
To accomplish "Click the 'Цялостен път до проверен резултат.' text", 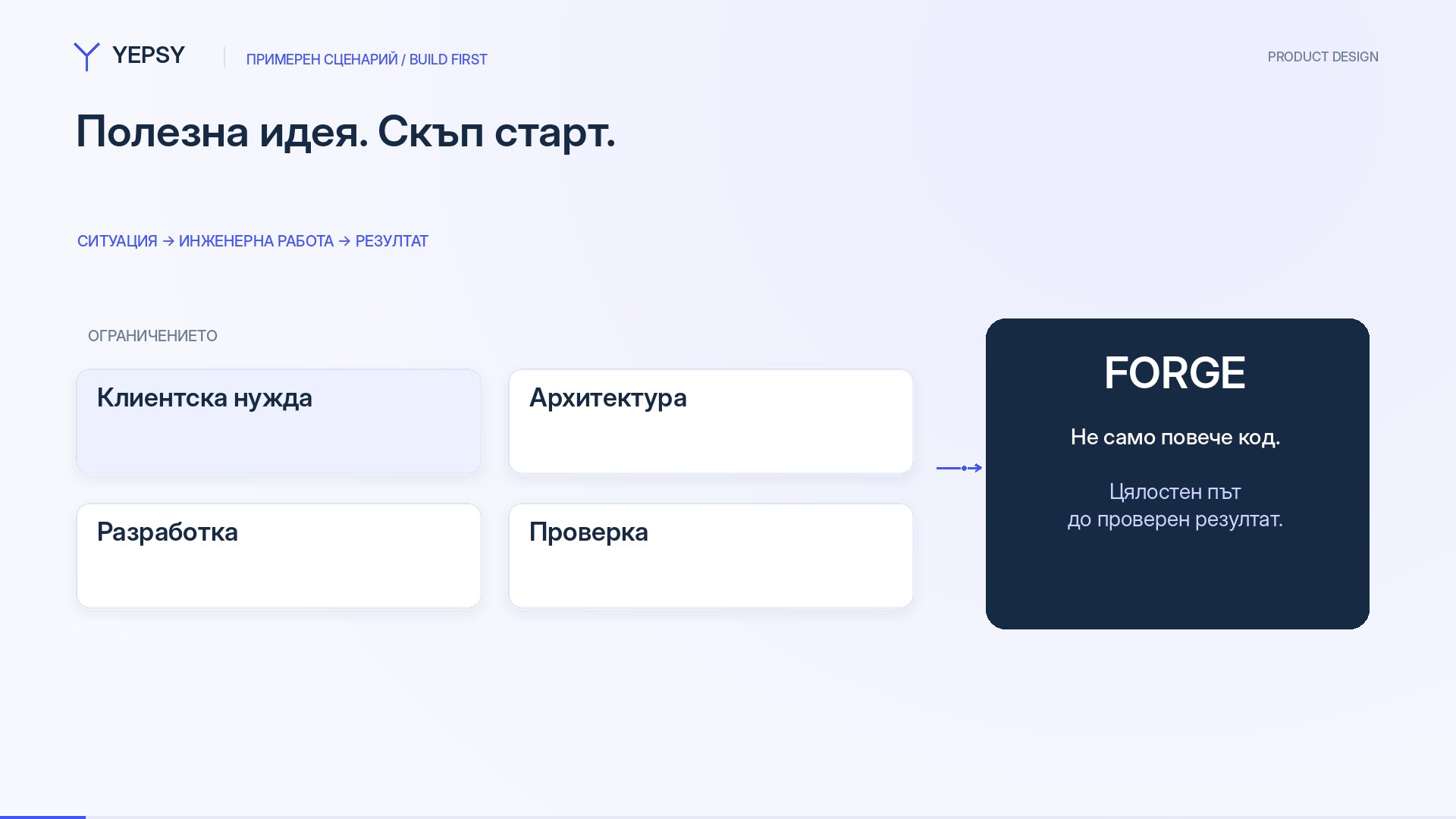I will click(x=1175, y=506).
